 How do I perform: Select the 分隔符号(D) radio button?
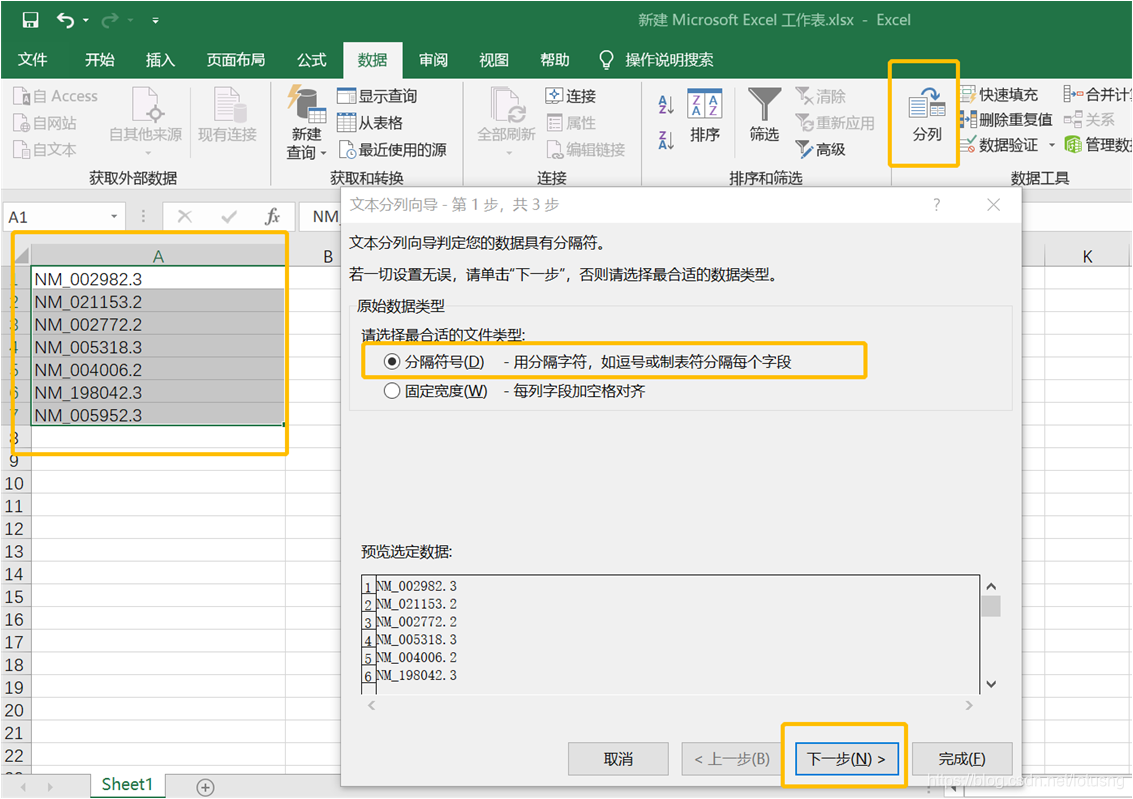point(392,361)
